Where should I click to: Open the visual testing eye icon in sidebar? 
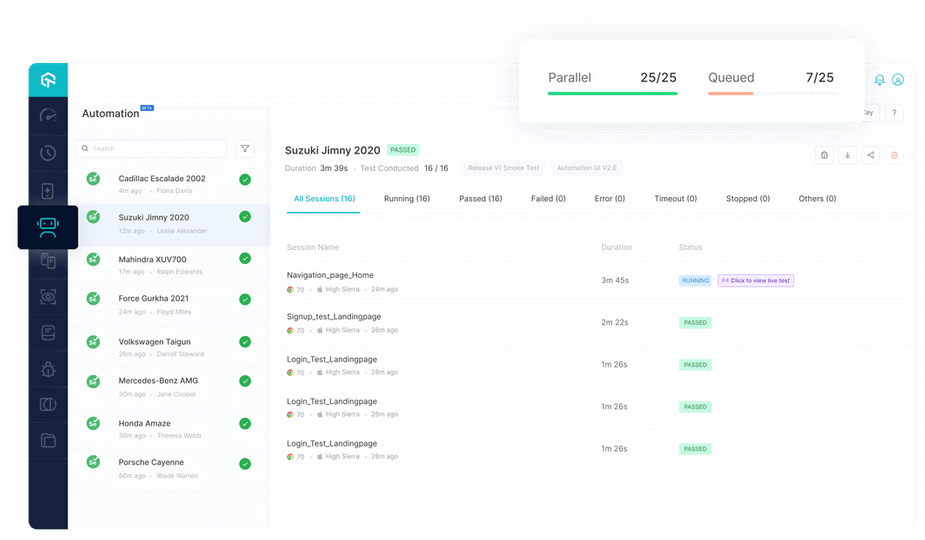(x=48, y=297)
